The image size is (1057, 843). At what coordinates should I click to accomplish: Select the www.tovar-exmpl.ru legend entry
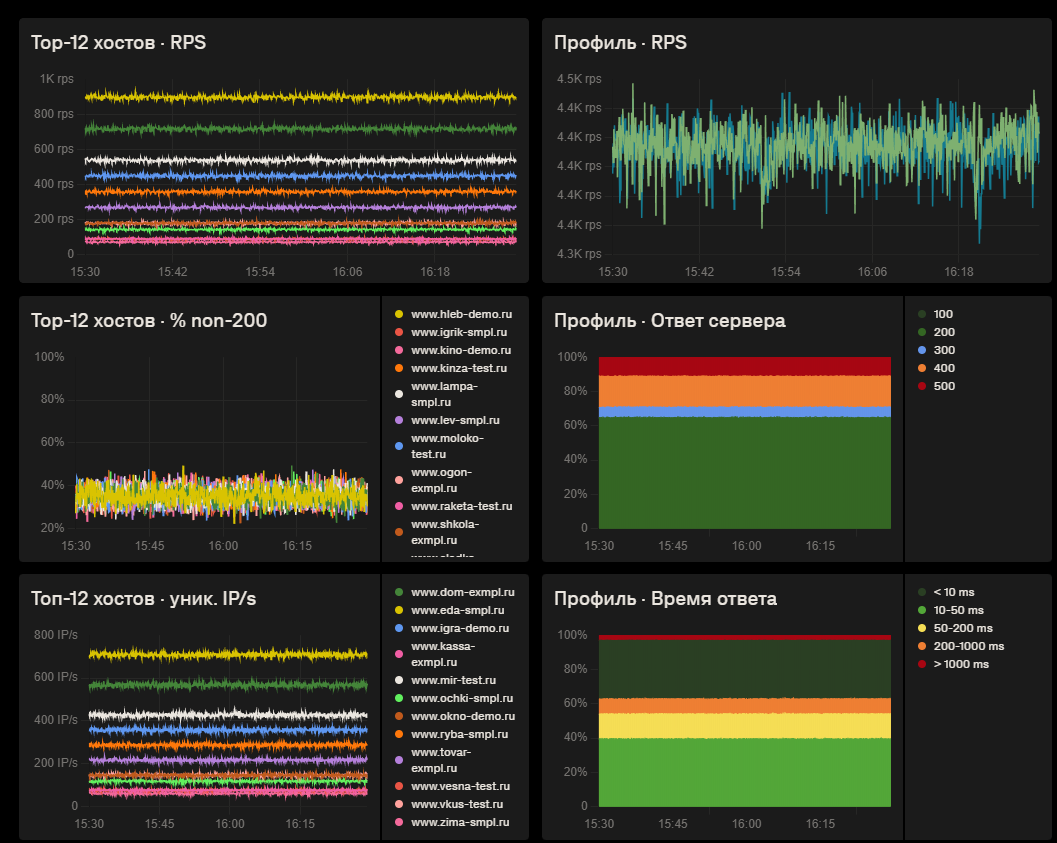[441, 760]
